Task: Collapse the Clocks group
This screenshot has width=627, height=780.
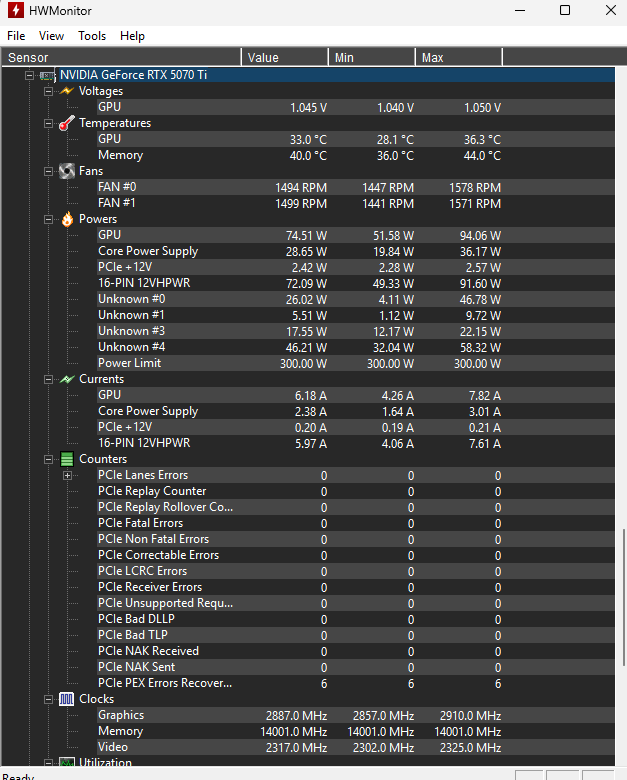Action: (x=48, y=699)
